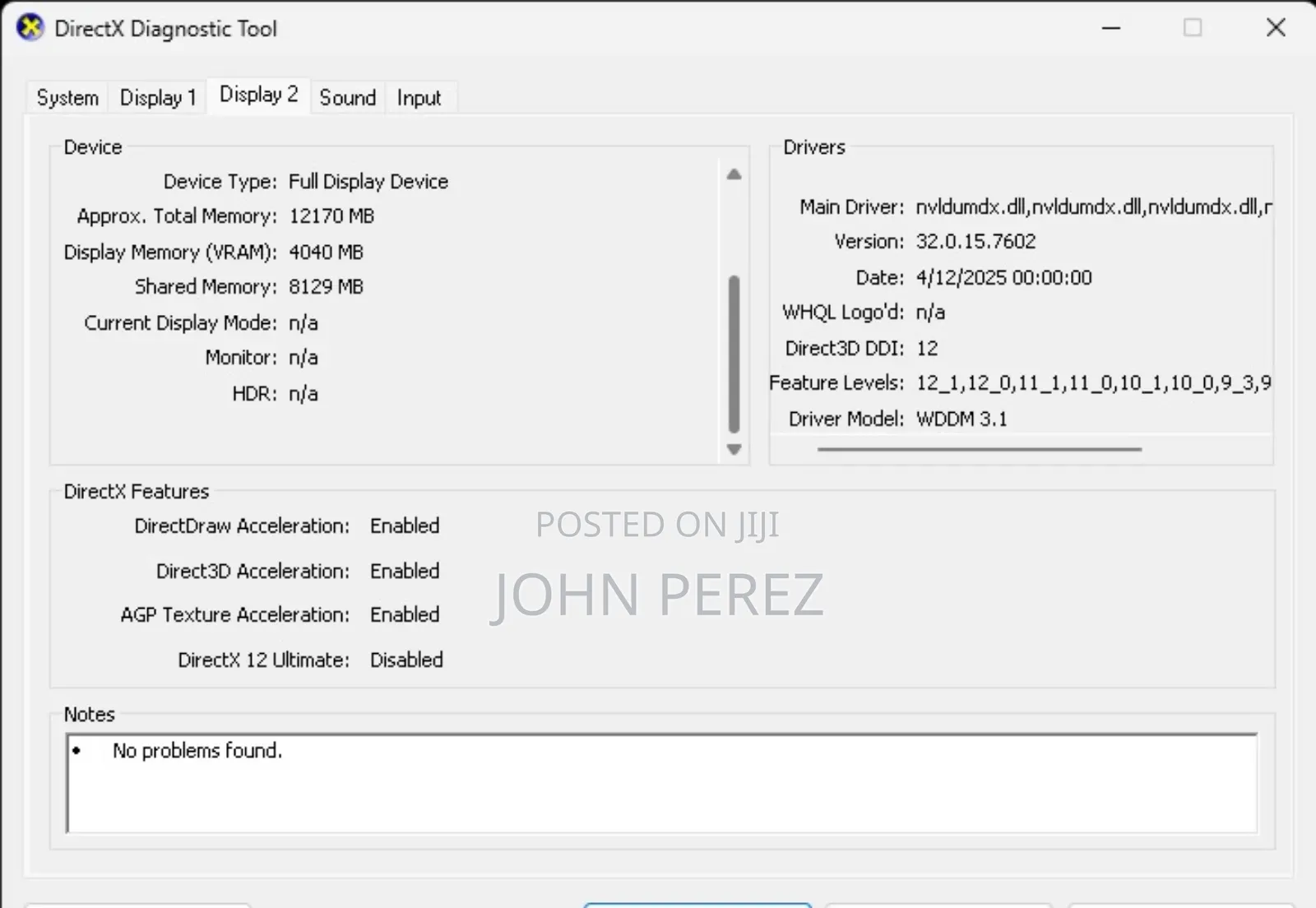Viewport: 1316px width, 908px height.
Task: Click the AGP Texture Acceleration 'Enabled' value
Action: click(x=405, y=614)
